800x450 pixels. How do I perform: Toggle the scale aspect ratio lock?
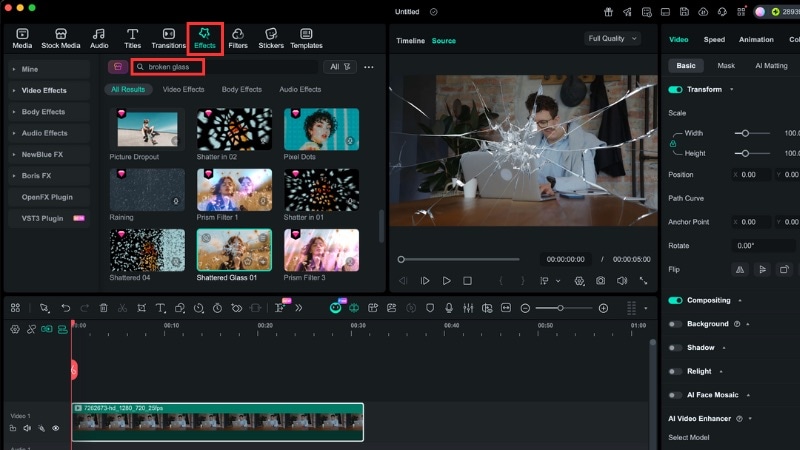(x=673, y=144)
